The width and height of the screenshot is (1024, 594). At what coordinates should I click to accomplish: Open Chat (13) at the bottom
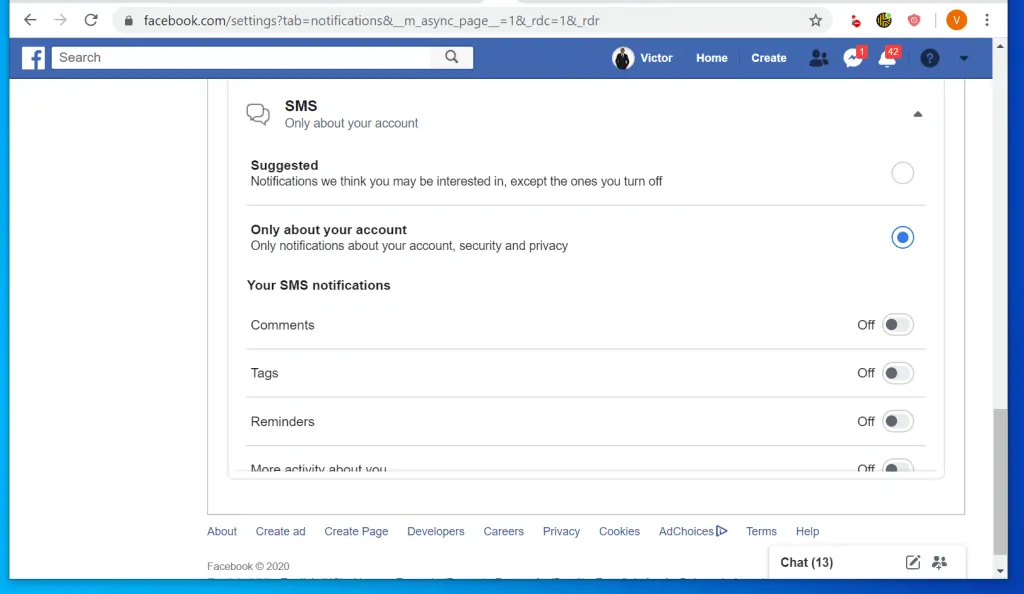[x=806, y=562]
